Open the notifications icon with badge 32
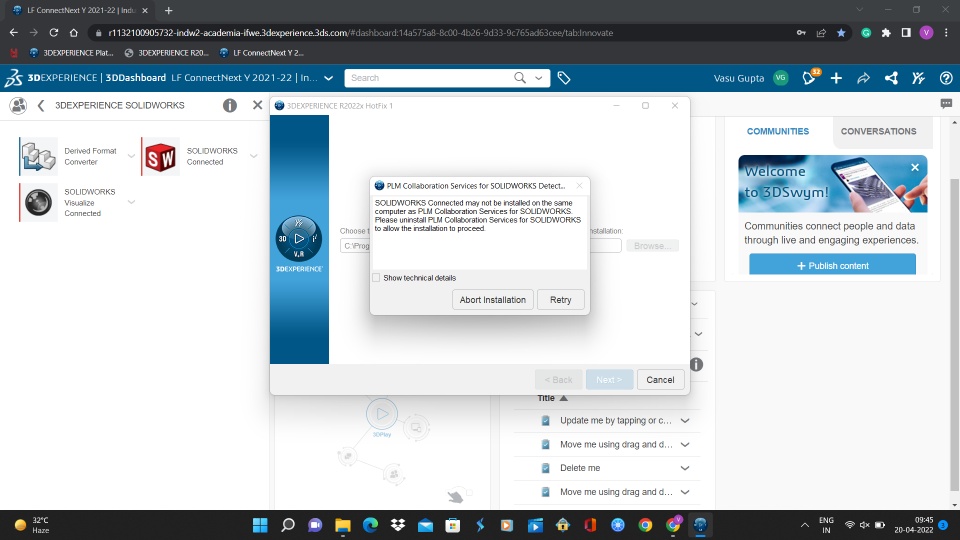The width and height of the screenshot is (960, 540). pos(810,77)
